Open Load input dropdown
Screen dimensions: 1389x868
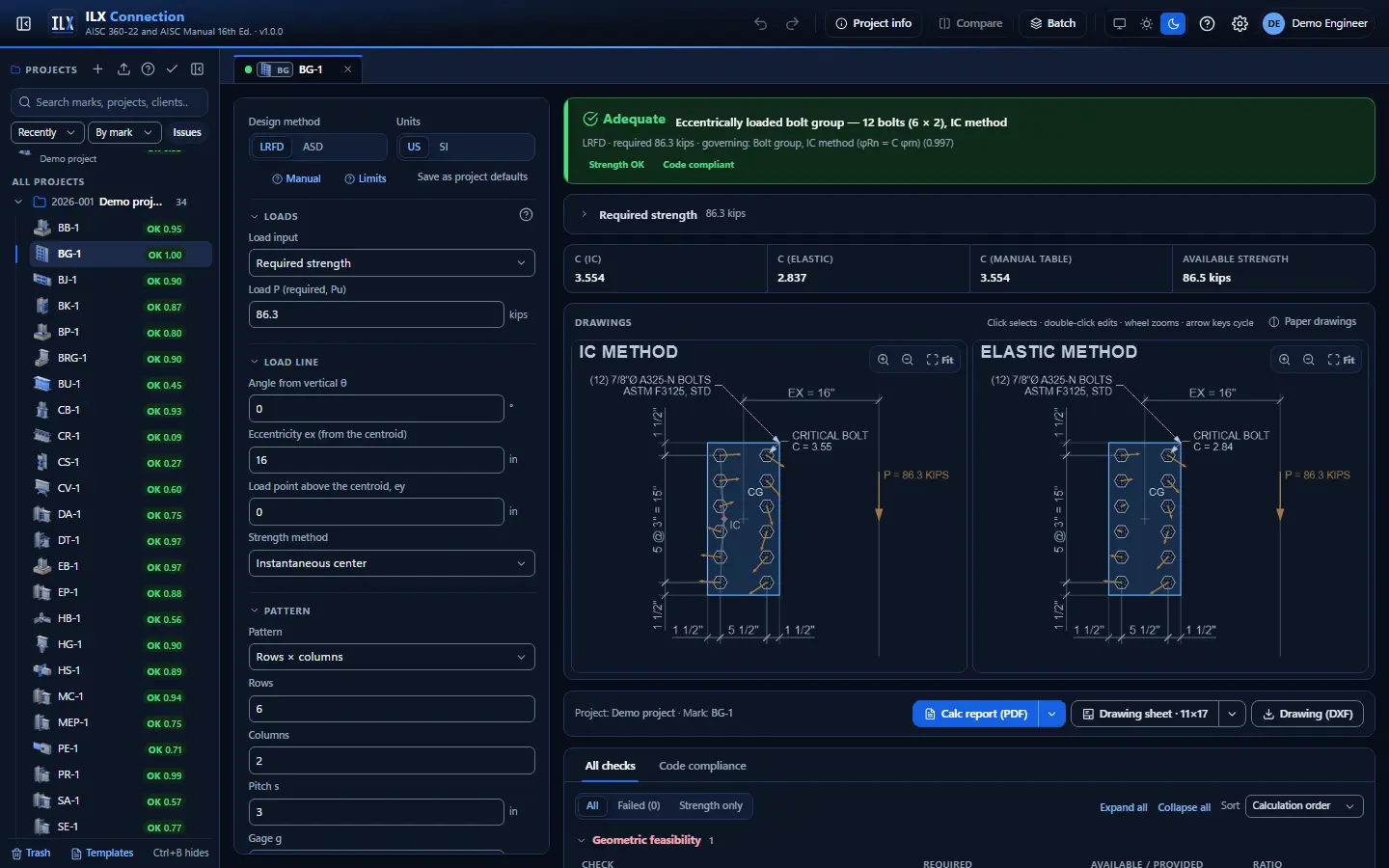point(392,263)
